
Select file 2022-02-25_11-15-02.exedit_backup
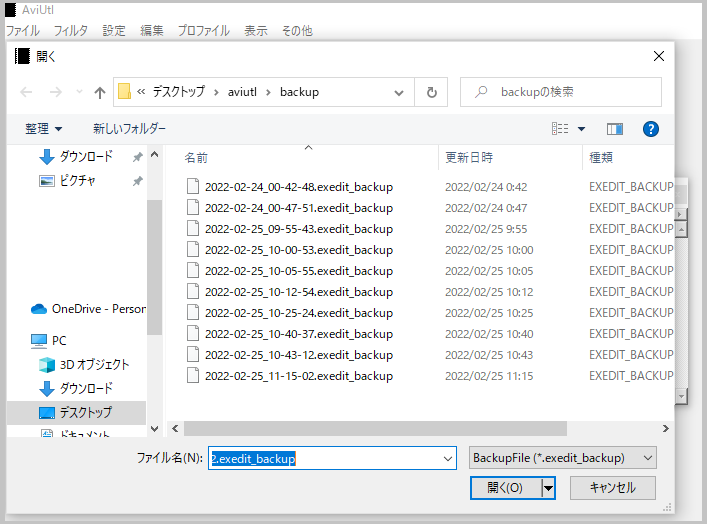[299, 376]
